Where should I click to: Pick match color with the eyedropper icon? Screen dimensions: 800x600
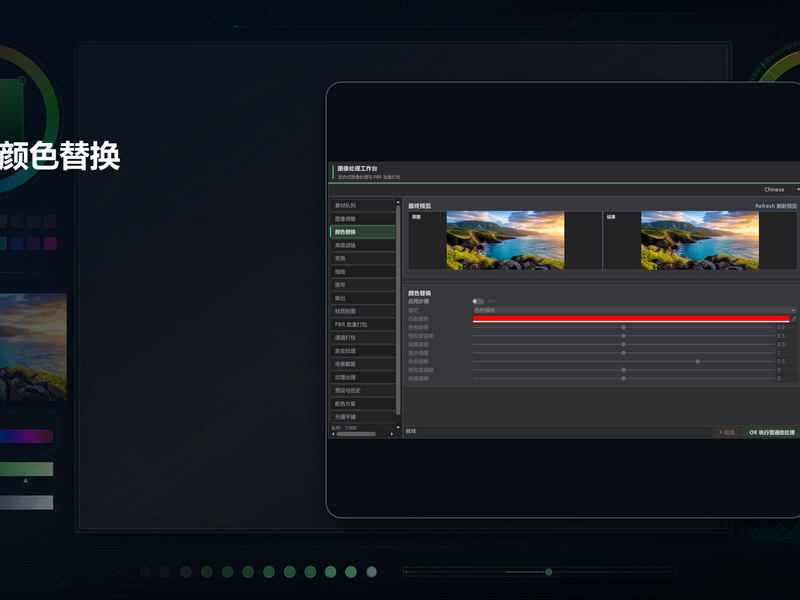pos(793,319)
